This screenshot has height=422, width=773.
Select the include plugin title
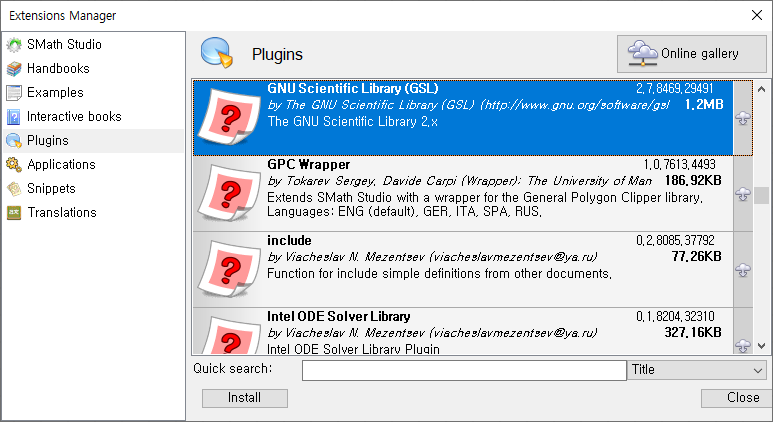pyautogui.click(x=289, y=241)
